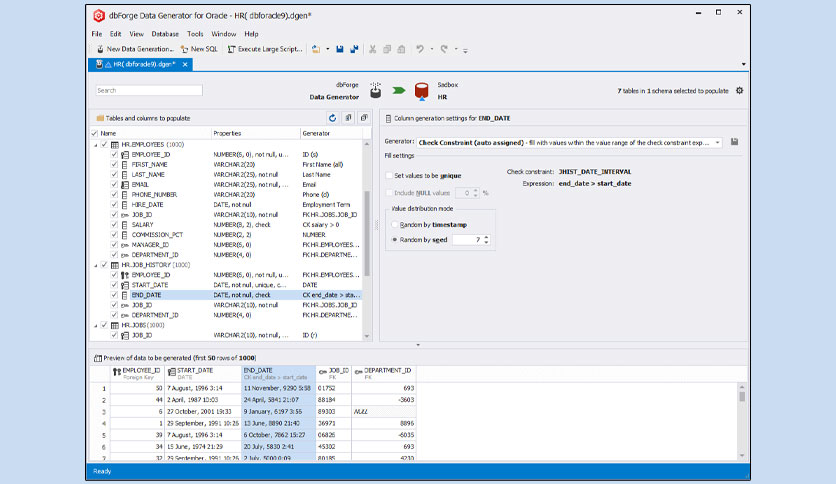Click the Save toolbar icon

(x=340, y=49)
